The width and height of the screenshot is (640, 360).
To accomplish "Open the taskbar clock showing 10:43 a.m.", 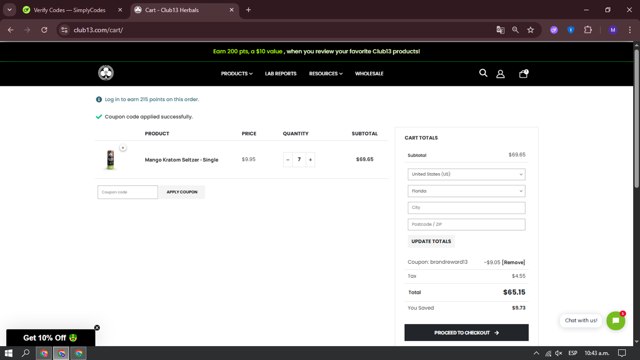I will [596, 353].
